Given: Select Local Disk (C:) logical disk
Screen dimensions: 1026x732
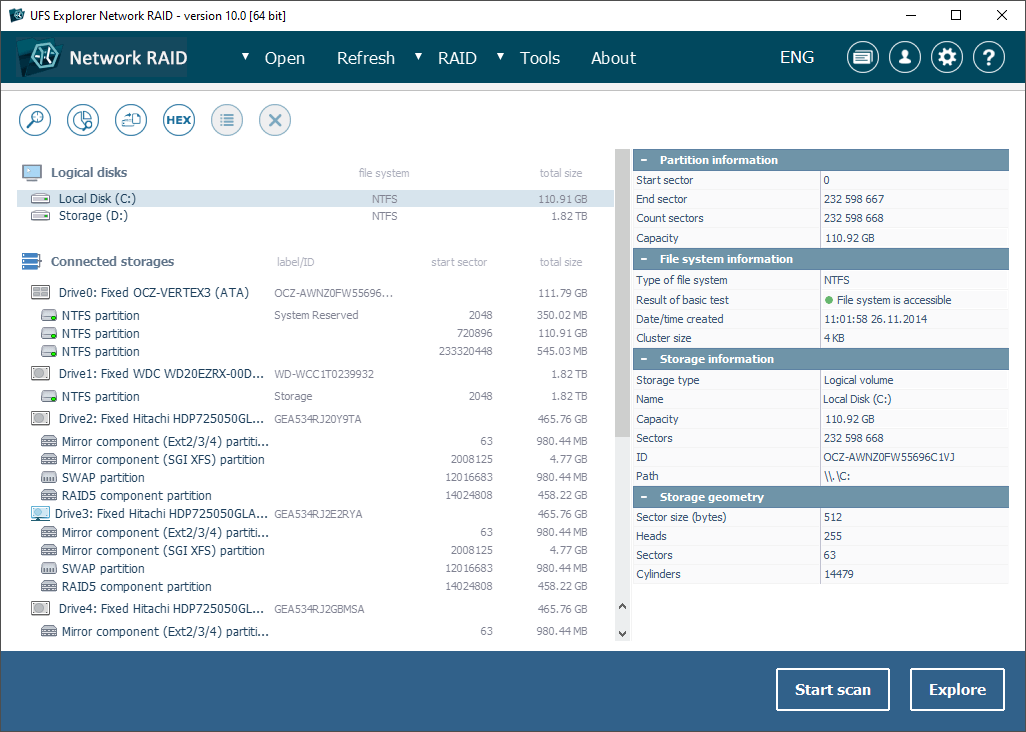Looking at the screenshot, I should coord(315,198).
